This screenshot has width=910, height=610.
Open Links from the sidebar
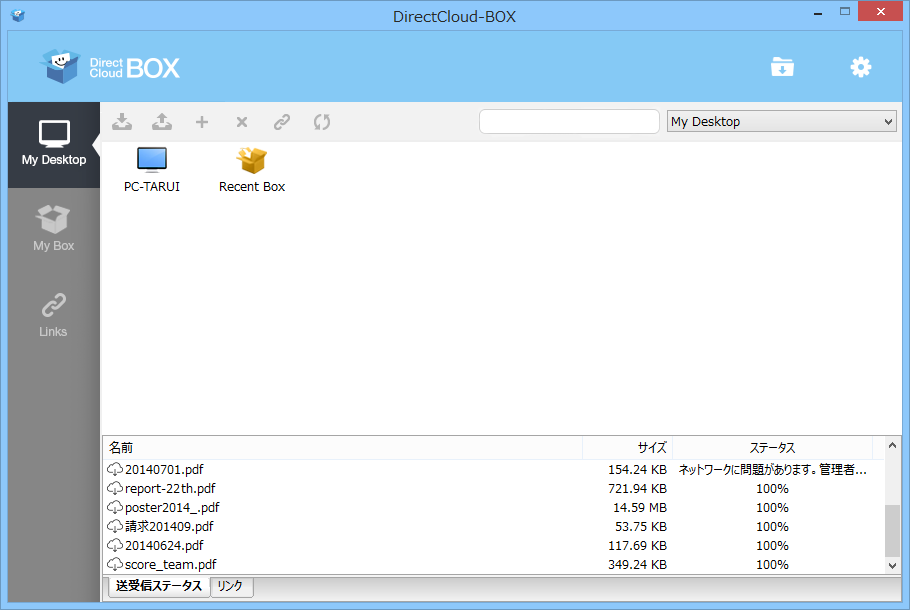pos(53,313)
